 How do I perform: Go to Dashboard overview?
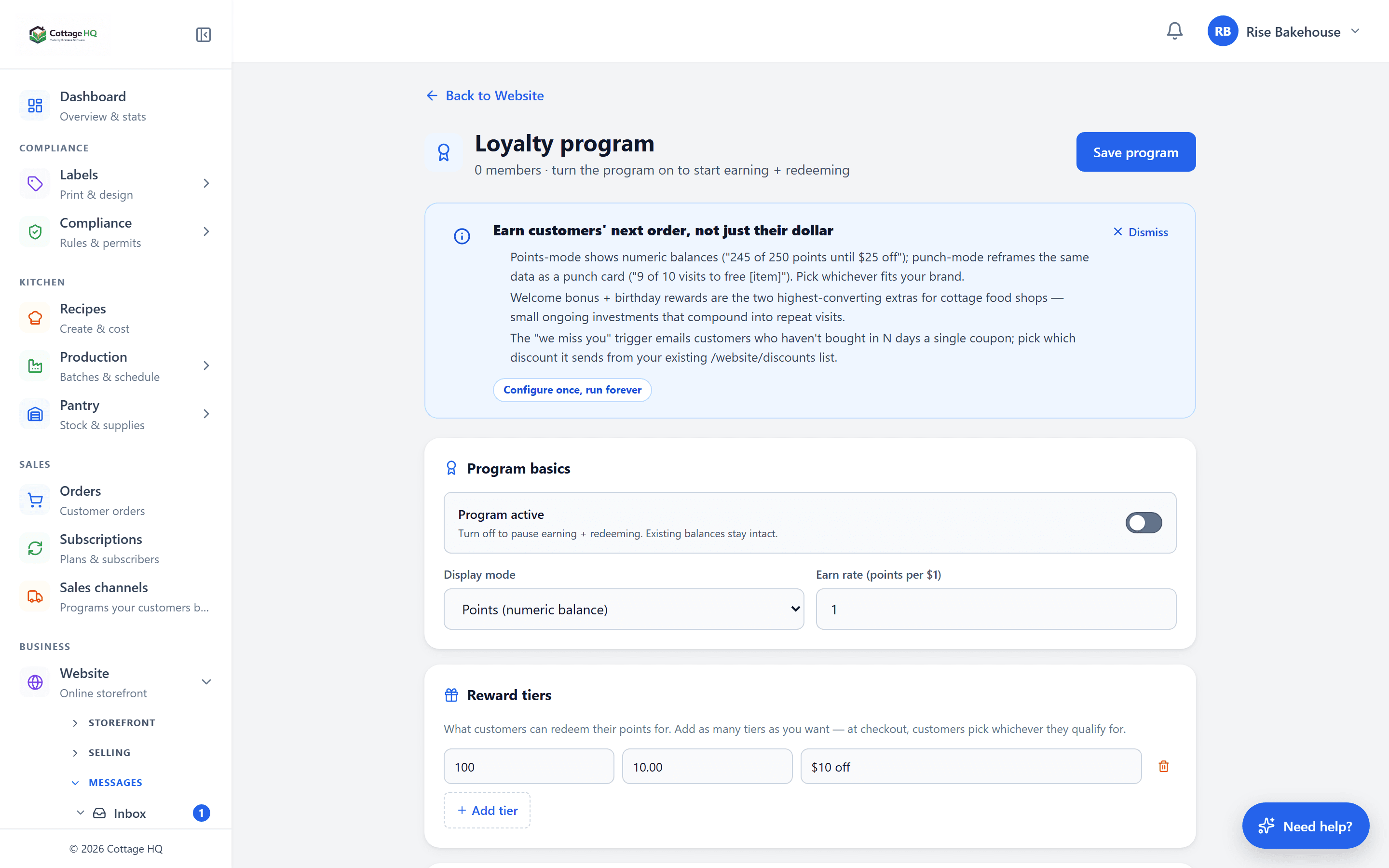(x=116, y=106)
